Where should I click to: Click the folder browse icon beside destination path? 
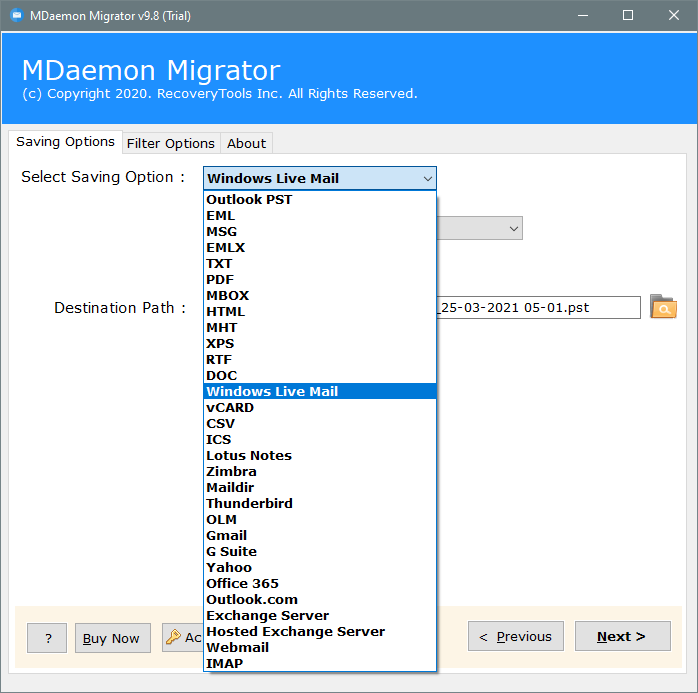coord(663,307)
